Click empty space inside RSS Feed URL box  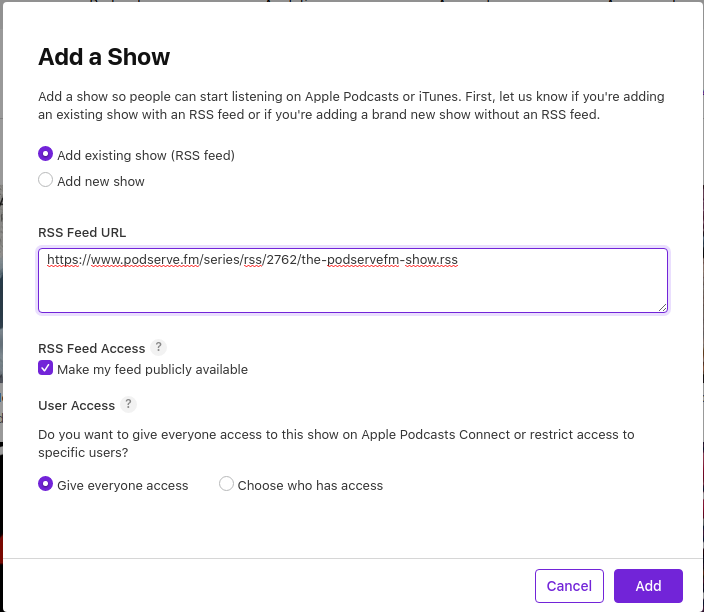353,292
